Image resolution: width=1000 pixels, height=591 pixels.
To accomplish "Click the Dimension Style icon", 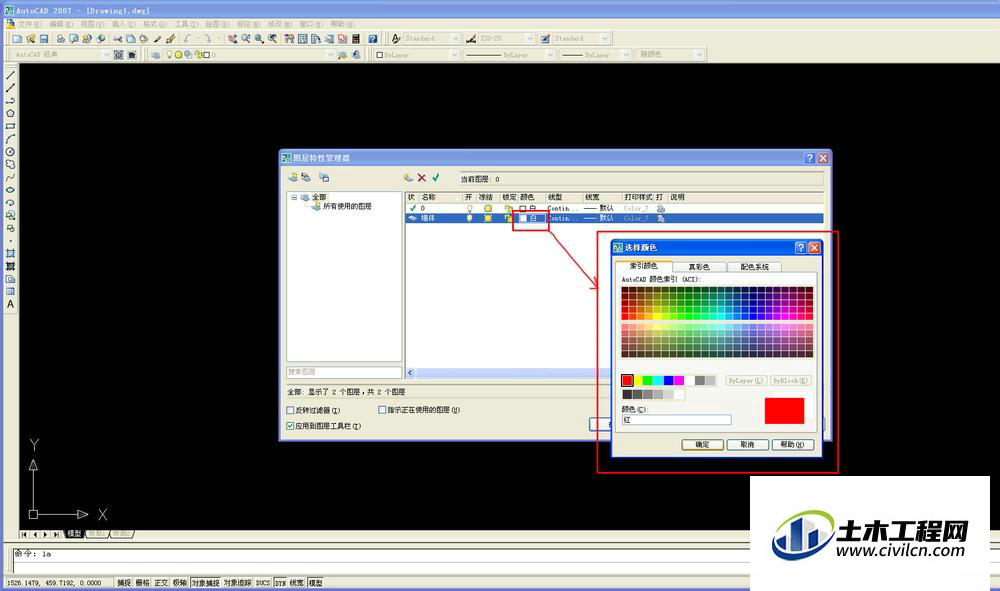I will coord(471,39).
